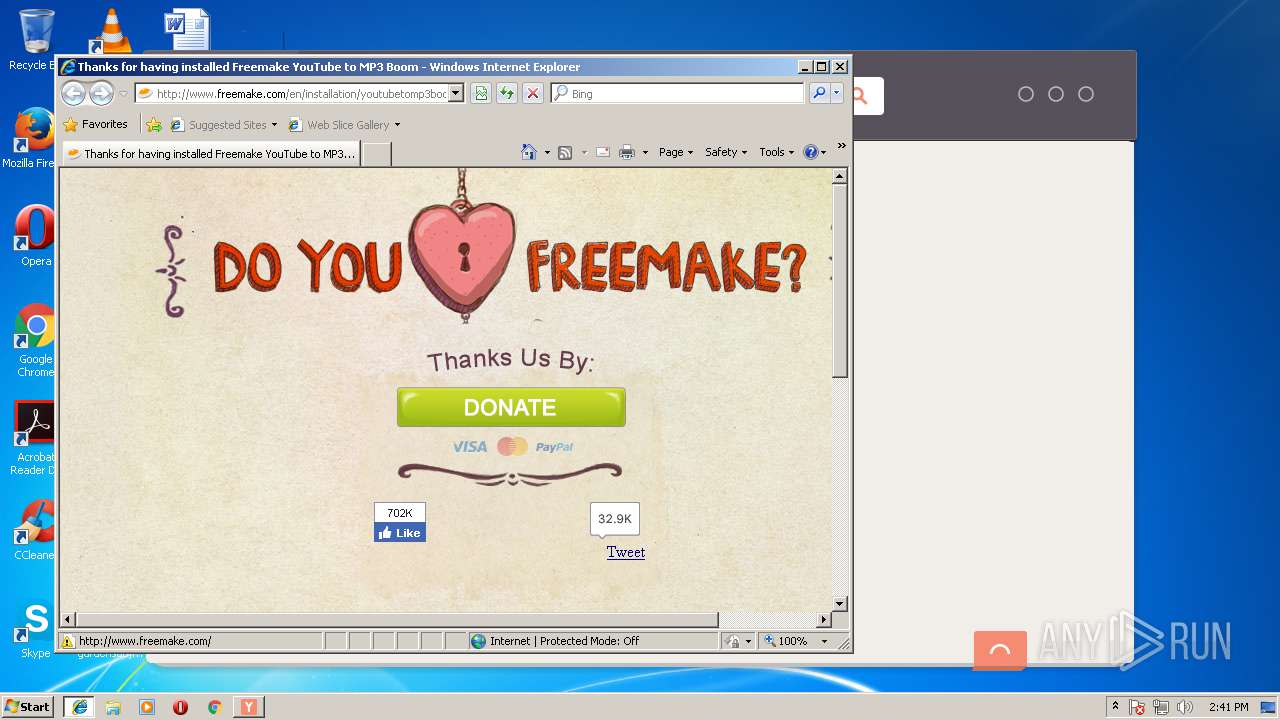
Task: Expand the command bar overflow chevron
Action: click(x=842, y=146)
